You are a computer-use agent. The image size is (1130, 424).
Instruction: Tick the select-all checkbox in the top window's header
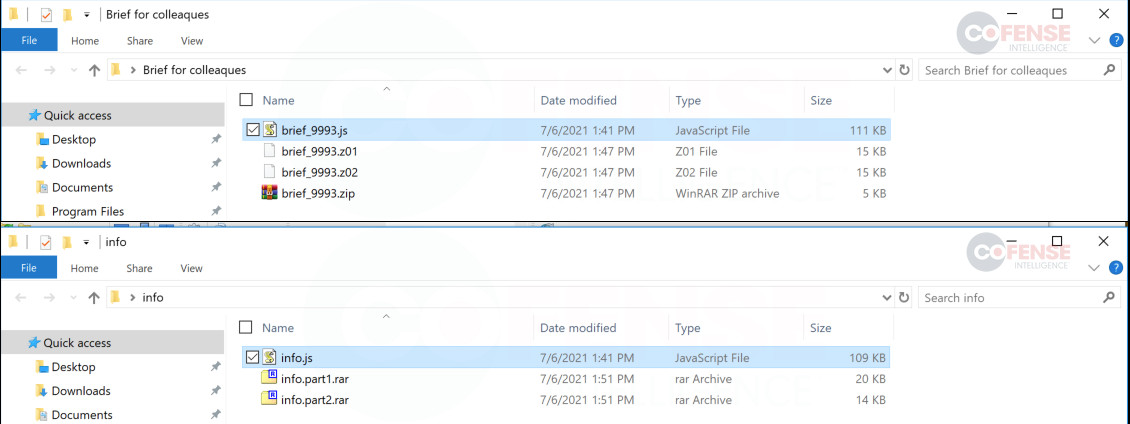pyautogui.click(x=246, y=100)
